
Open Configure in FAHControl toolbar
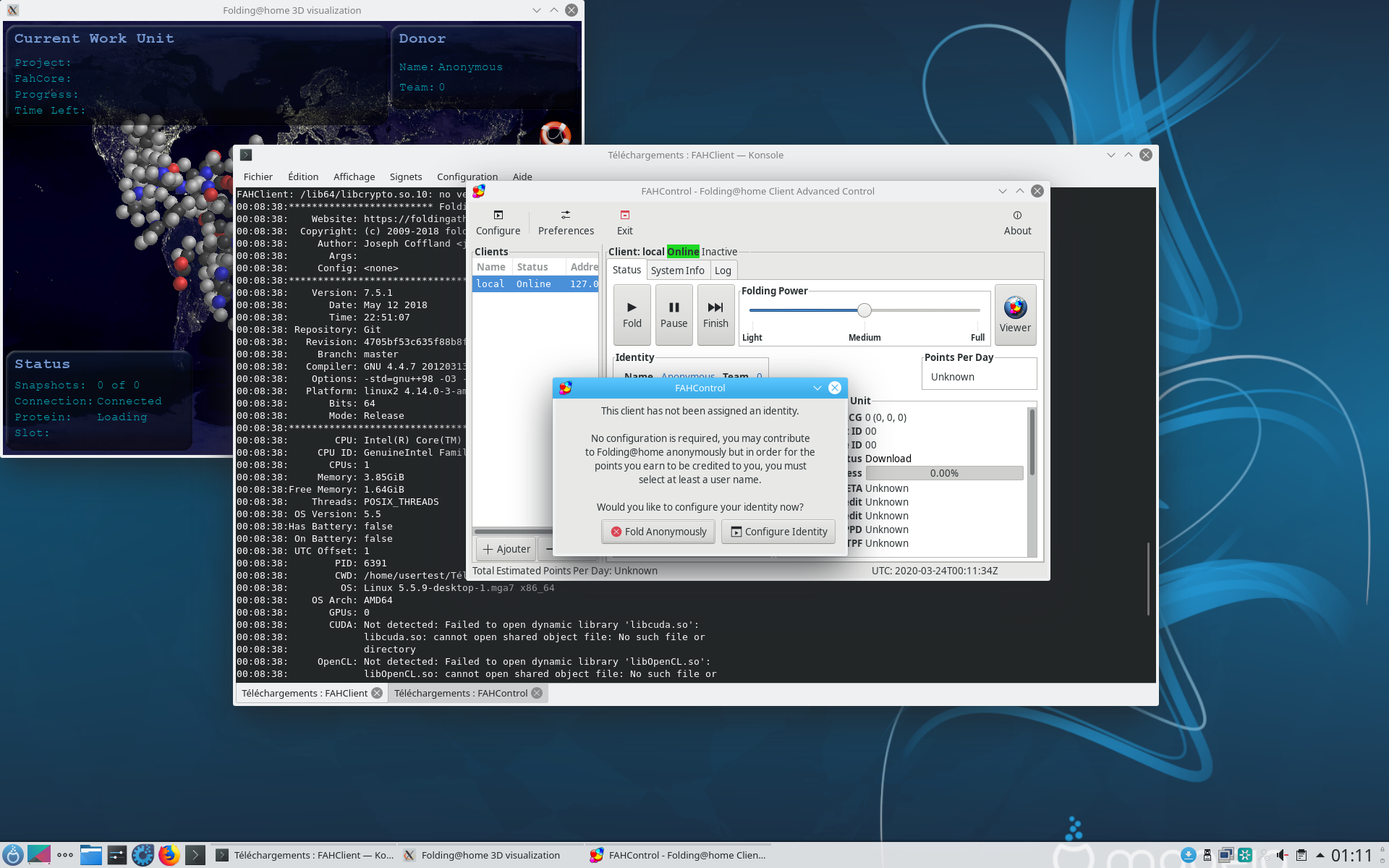pos(498,222)
